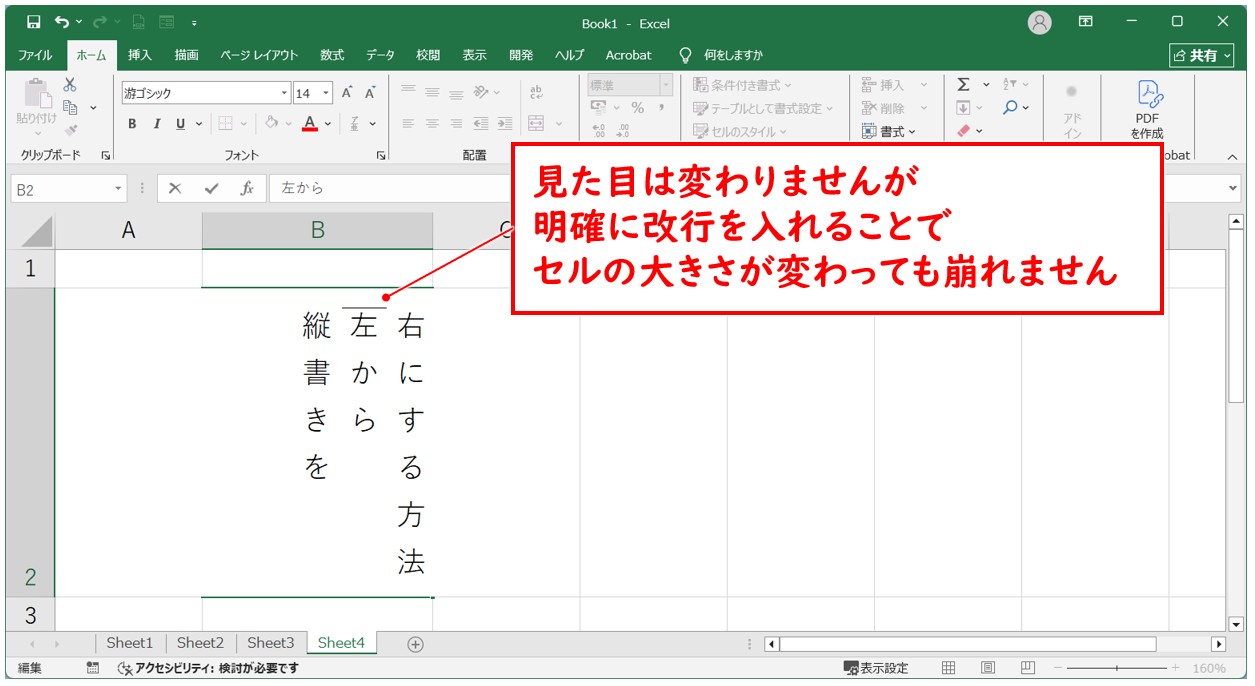Toggle Bold formatting
The width and height of the screenshot is (1255, 686).
click(132, 124)
